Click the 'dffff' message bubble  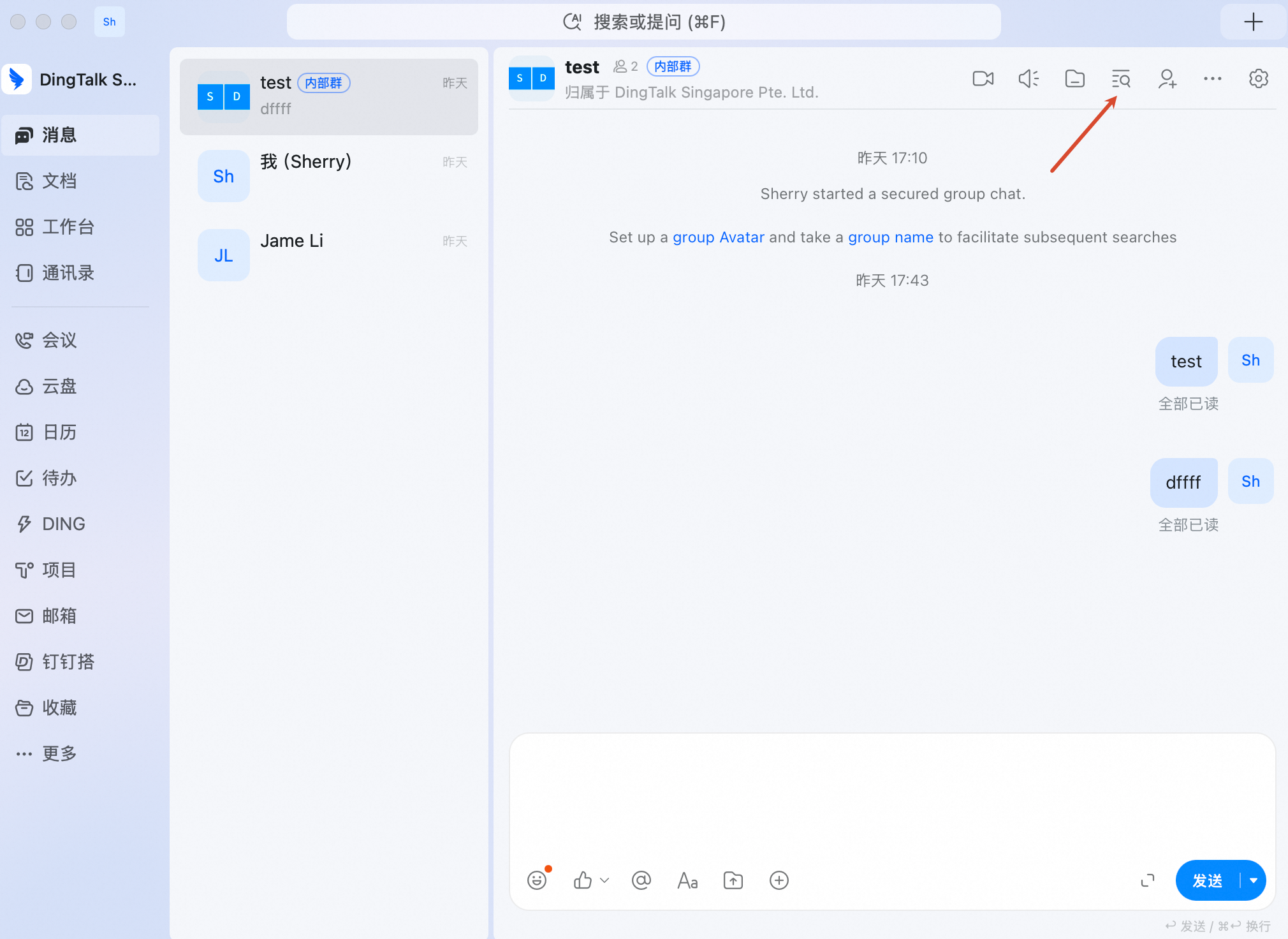point(1183,482)
